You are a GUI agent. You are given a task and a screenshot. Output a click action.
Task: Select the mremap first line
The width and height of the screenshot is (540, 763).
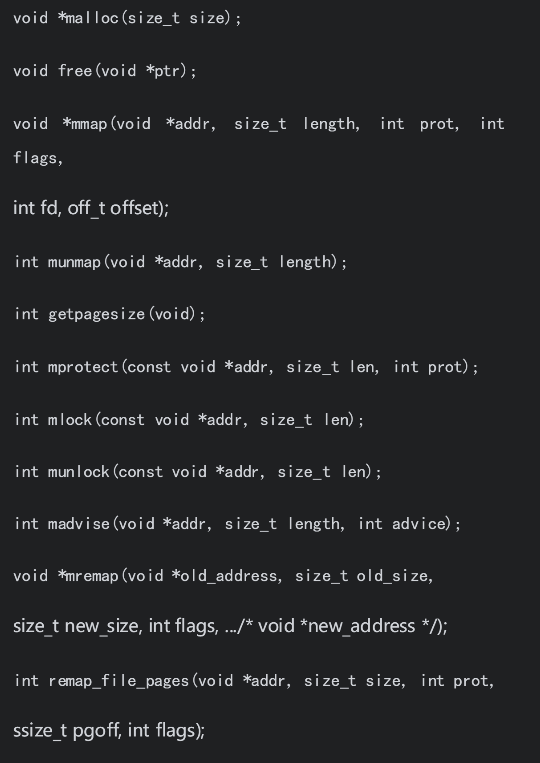[223, 576]
